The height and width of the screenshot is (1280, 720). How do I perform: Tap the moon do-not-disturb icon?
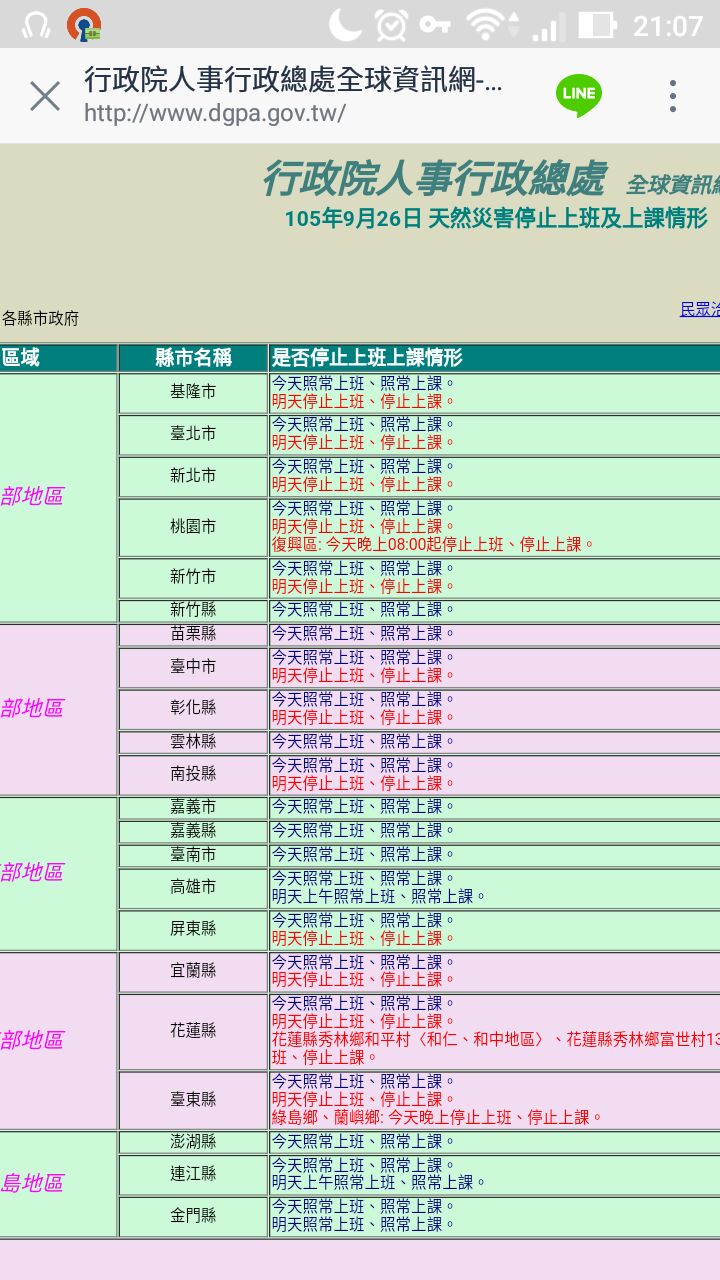point(345,24)
